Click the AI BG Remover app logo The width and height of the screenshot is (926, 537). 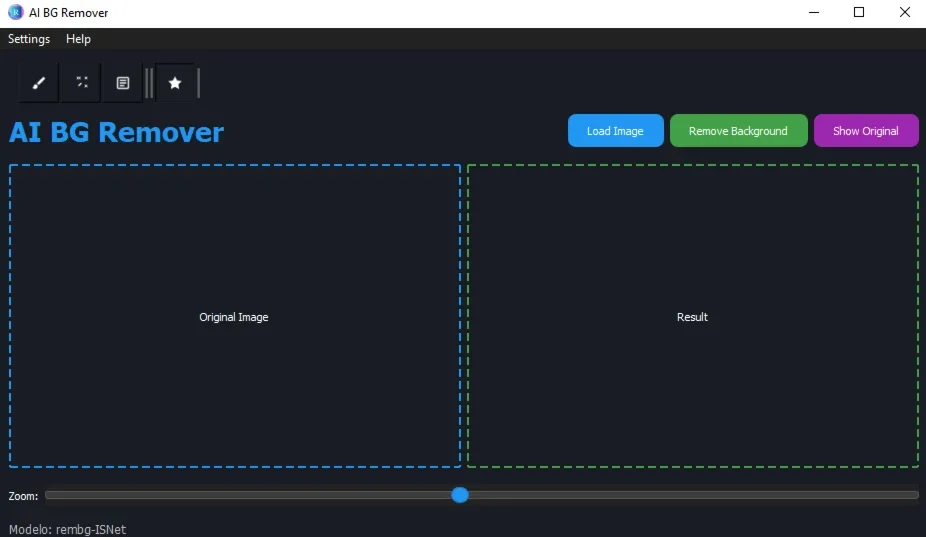click(x=15, y=12)
